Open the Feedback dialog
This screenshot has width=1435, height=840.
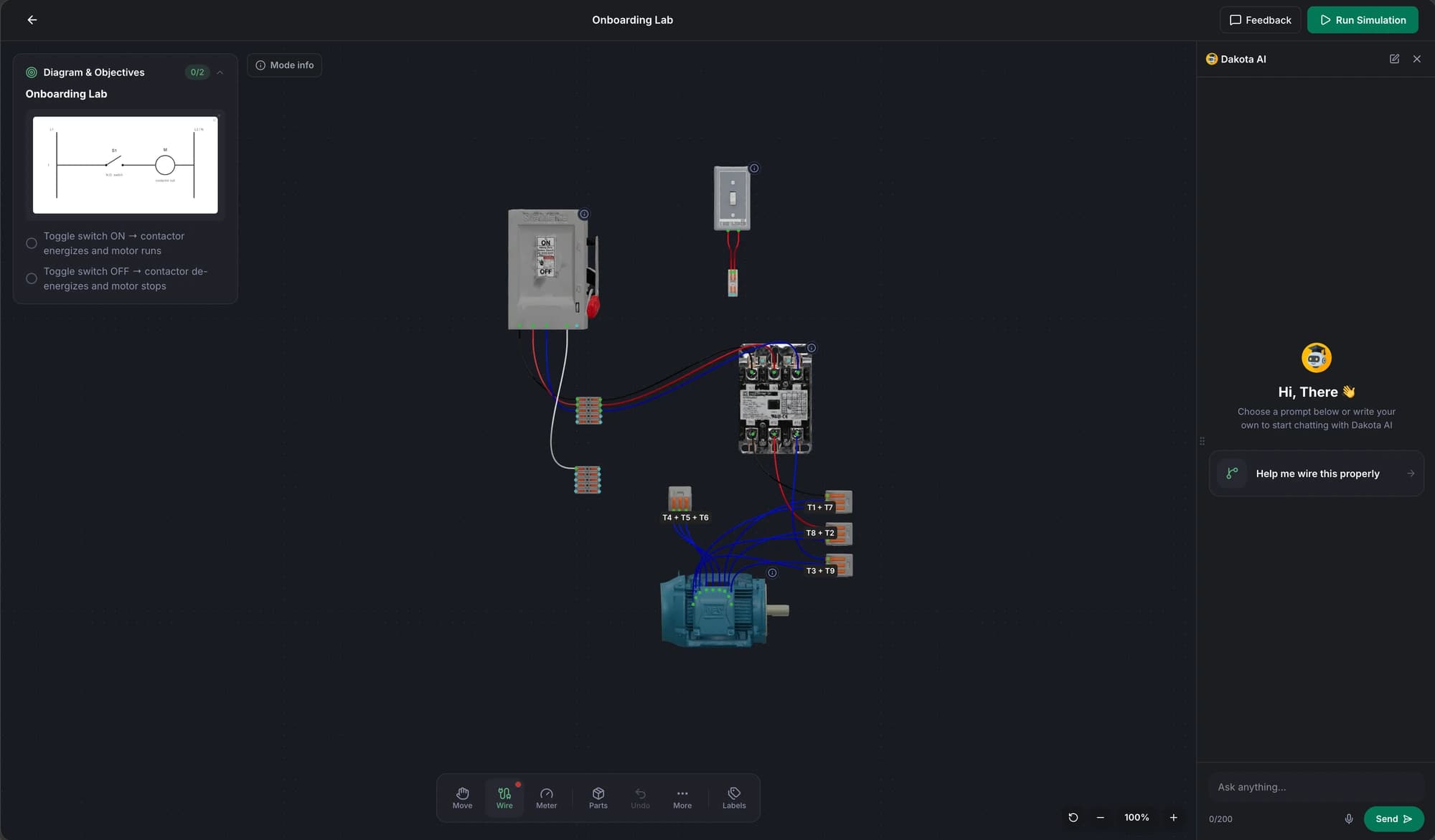pyautogui.click(x=1260, y=20)
